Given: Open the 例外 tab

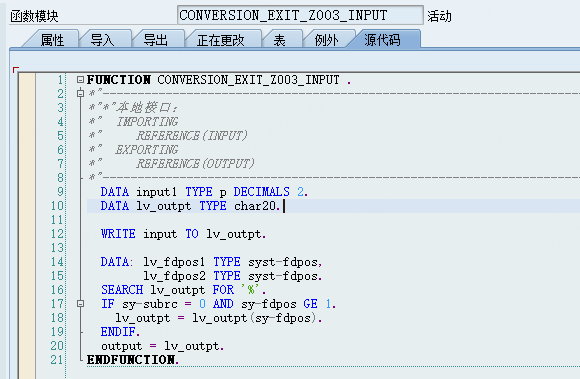Looking at the screenshot, I should tap(326, 40).
